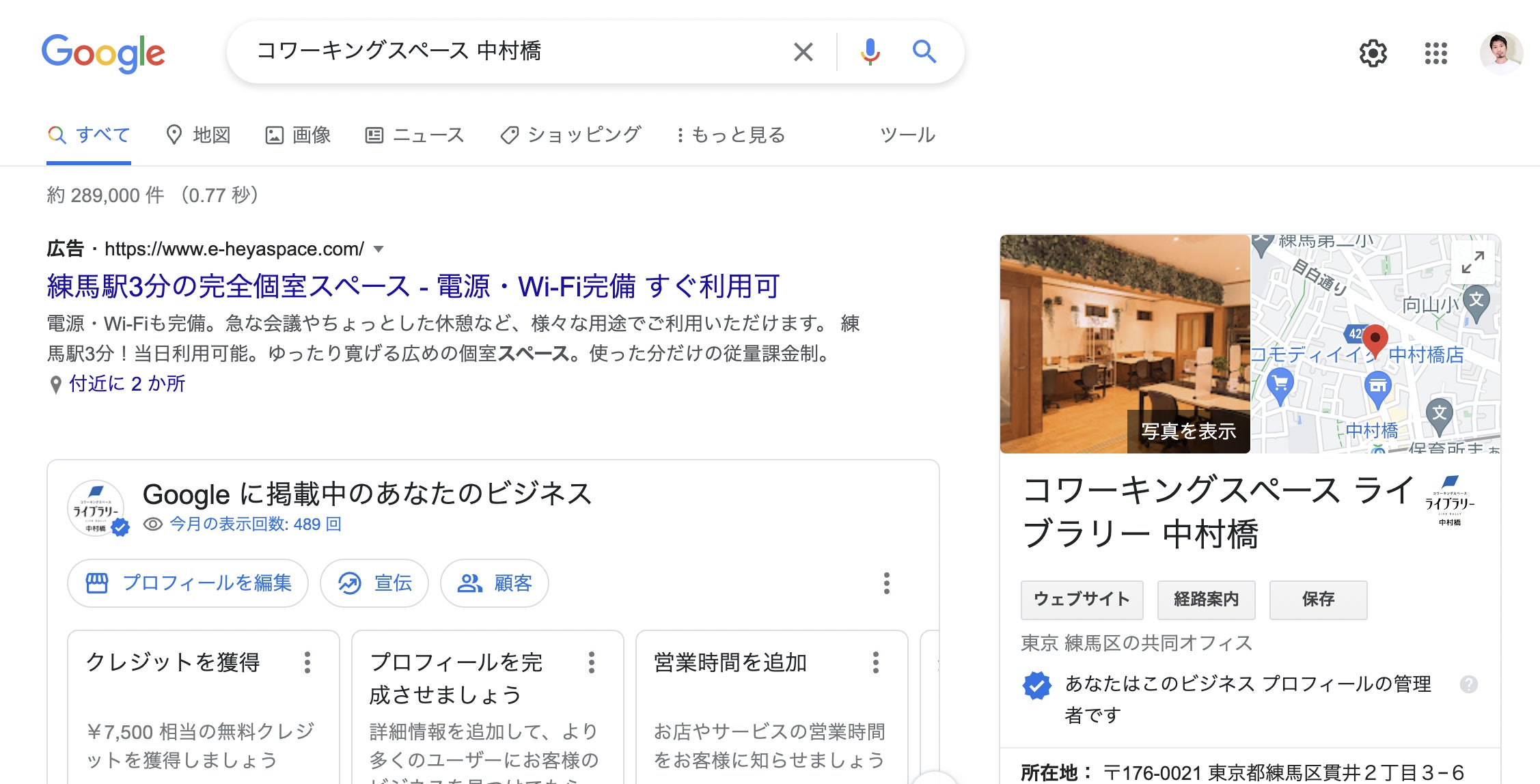Expand the map with the fullscreen icon
Screen dimensions: 1540x784
coord(1472,262)
